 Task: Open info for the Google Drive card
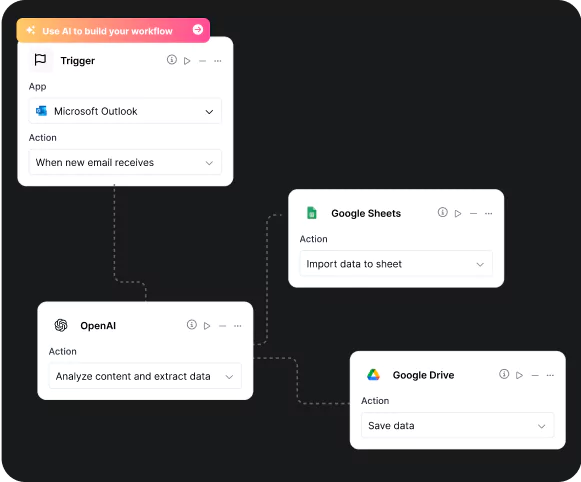(x=504, y=374)
